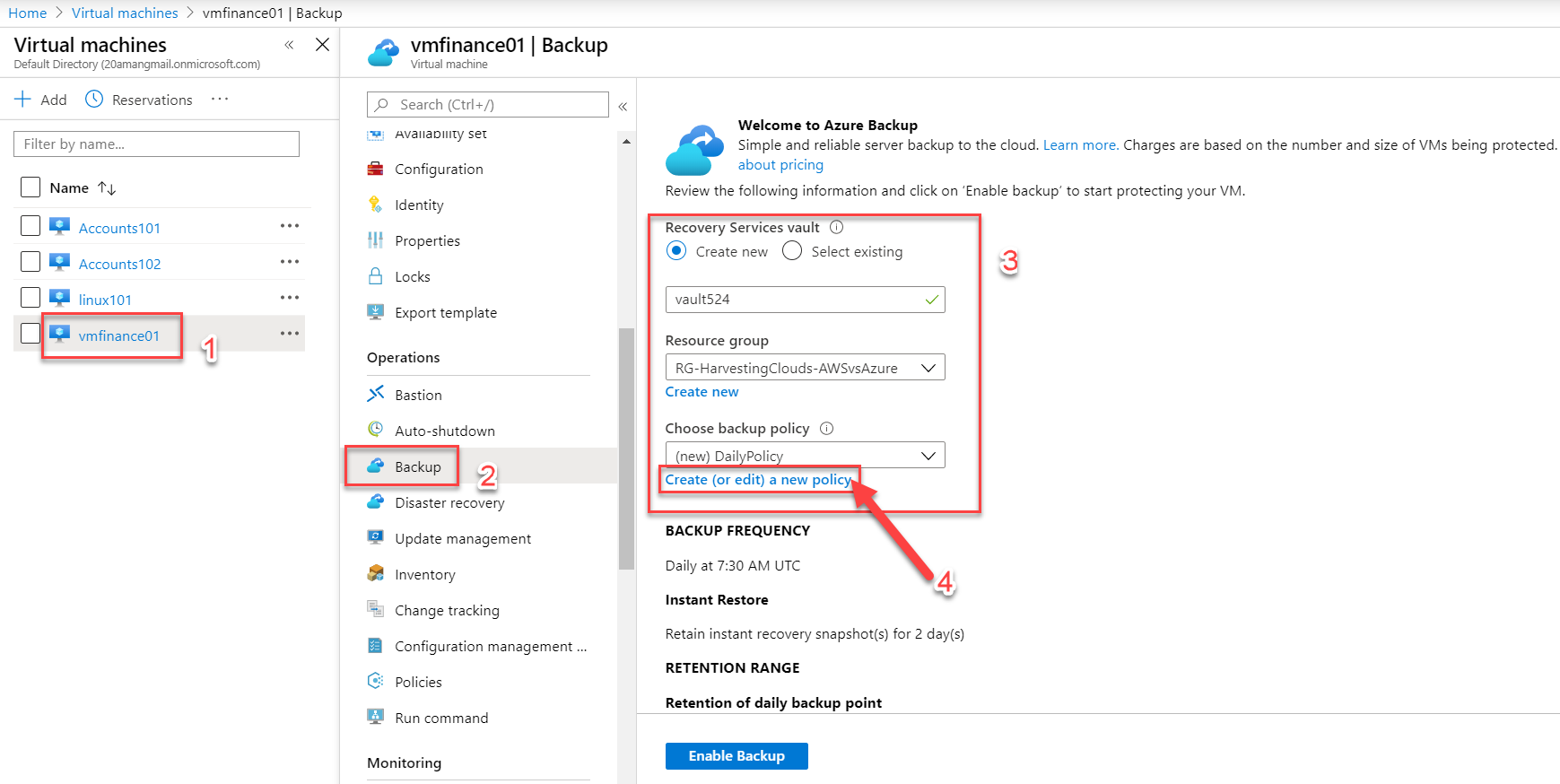Image resolution: width=1560 pixels, height=784 pixels.
Task: Open Reservations clock icon
Action: point(94,99)
